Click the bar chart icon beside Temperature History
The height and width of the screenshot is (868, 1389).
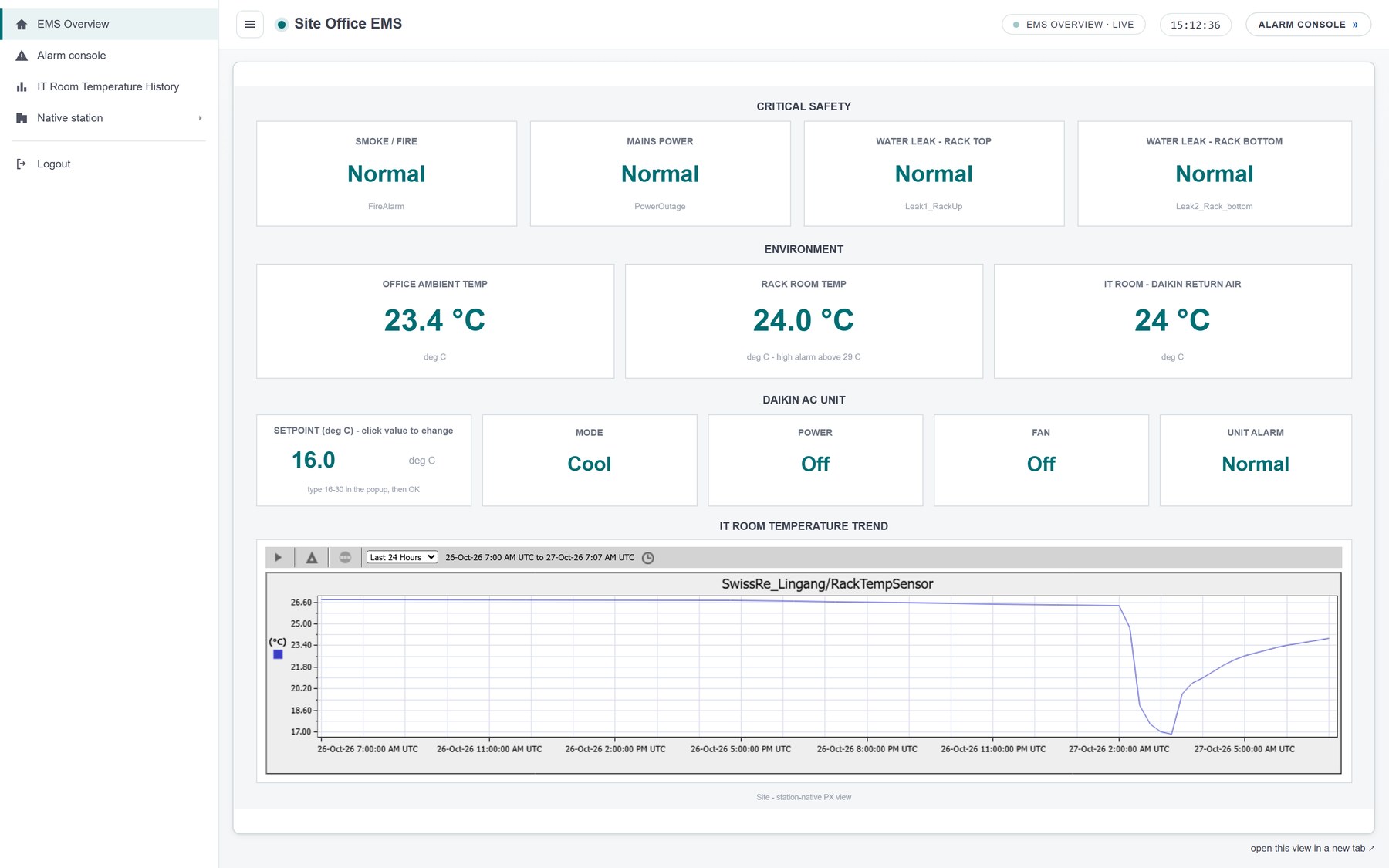[x=22, y=86]
